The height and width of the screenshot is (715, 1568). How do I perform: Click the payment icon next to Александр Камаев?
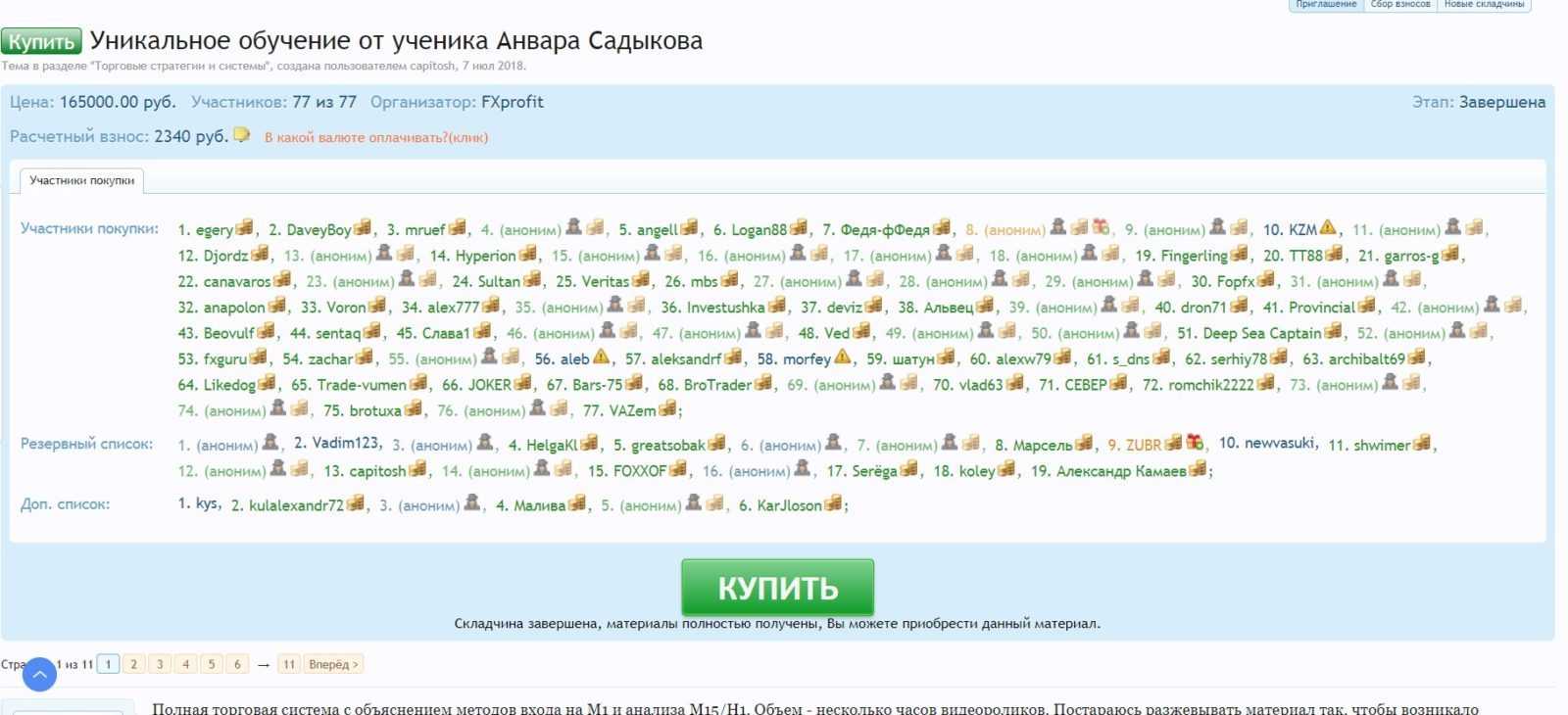[1198, 469]
